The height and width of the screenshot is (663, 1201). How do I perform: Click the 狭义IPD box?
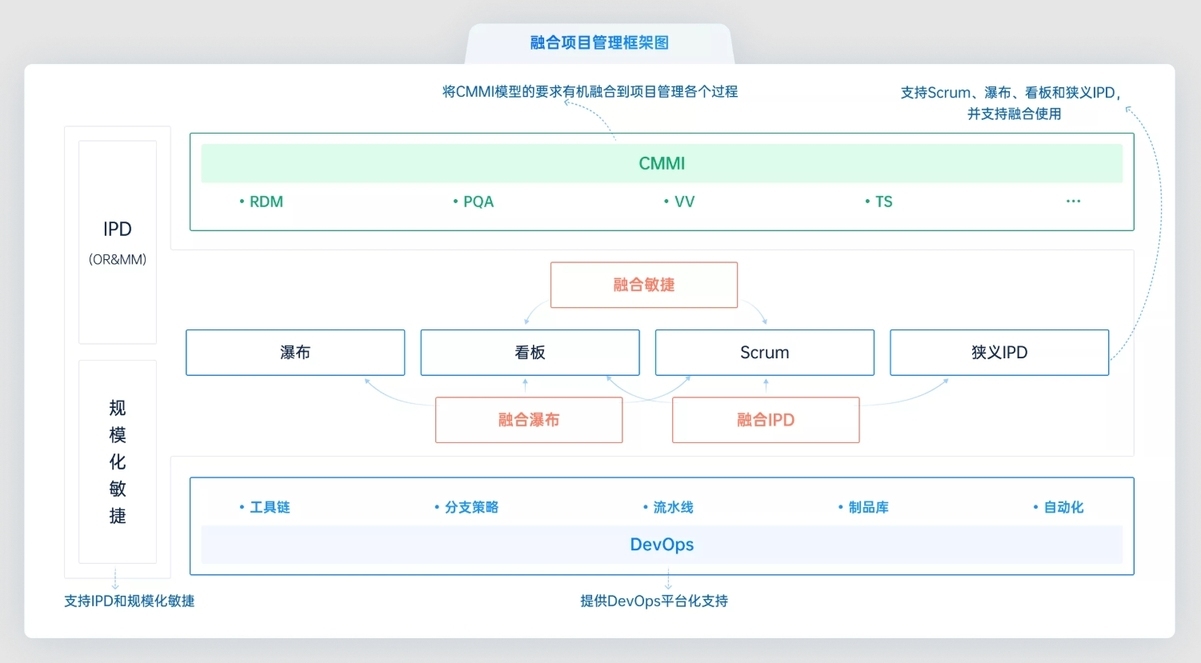pos(999,352)
